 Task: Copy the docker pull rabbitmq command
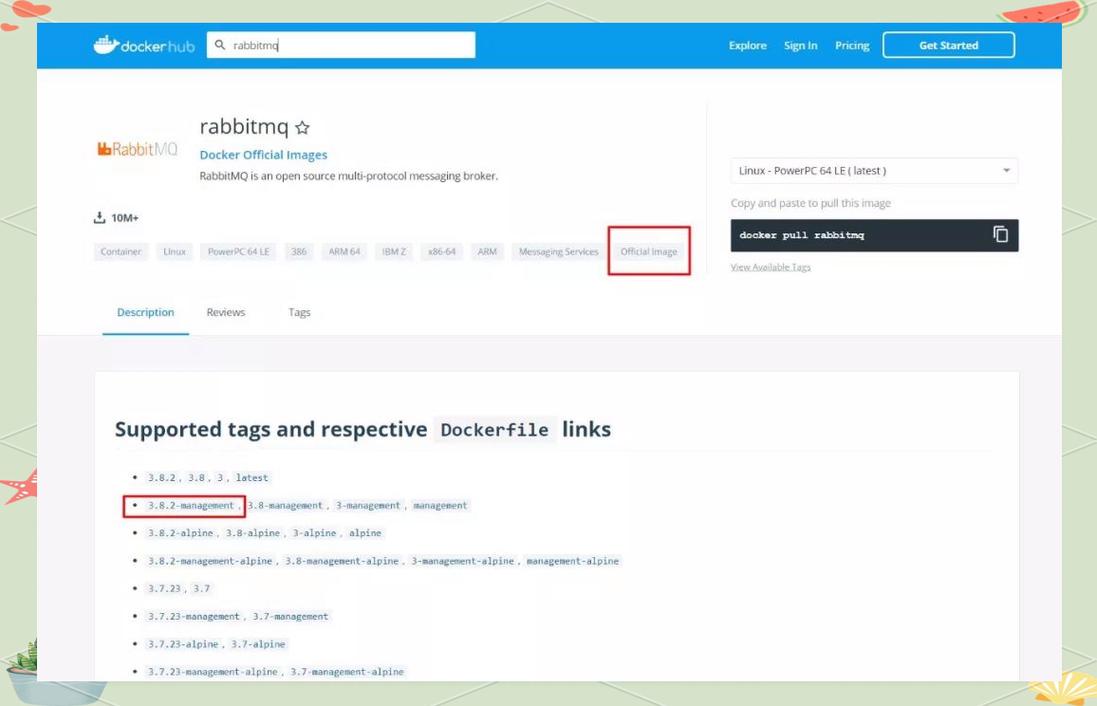pyautogui.click(x=1000, y=234)
